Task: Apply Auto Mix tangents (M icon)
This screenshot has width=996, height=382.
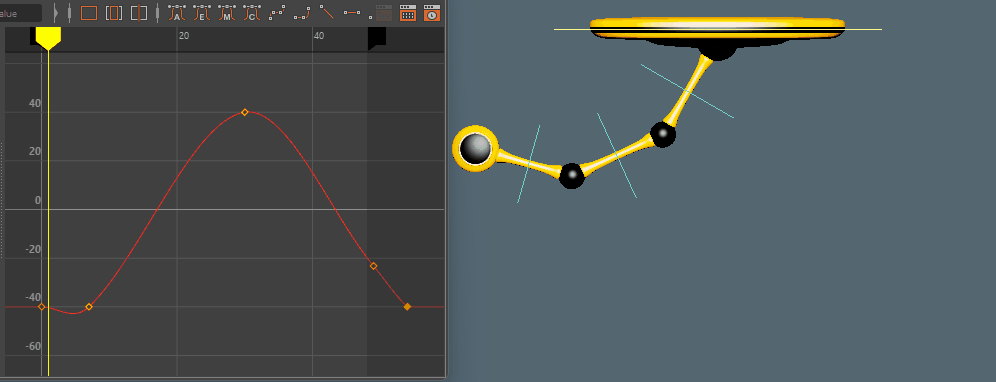Action: pyautogui.click(x=227, y=13)
